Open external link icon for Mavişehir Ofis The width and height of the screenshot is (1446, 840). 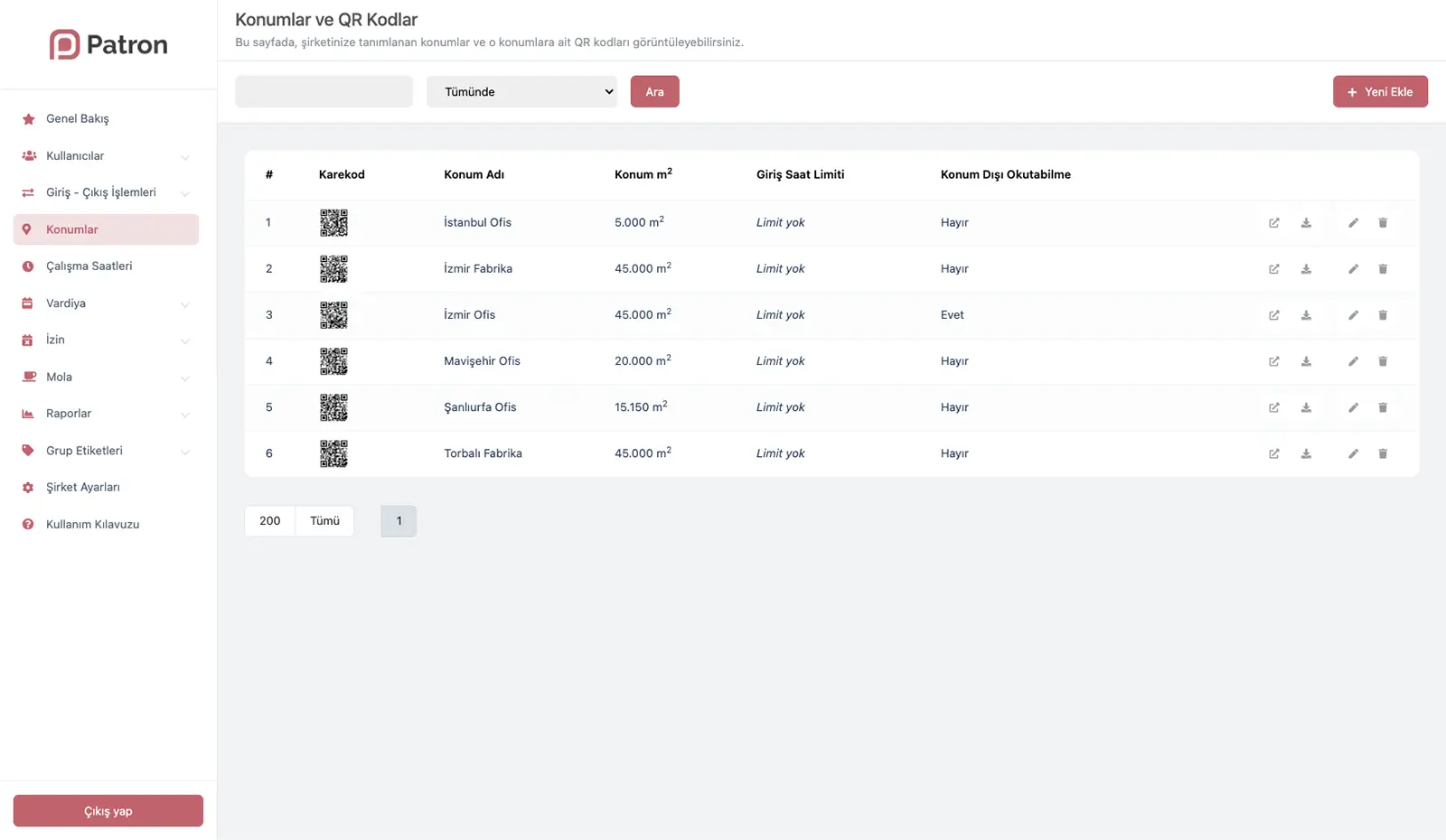1274,361
